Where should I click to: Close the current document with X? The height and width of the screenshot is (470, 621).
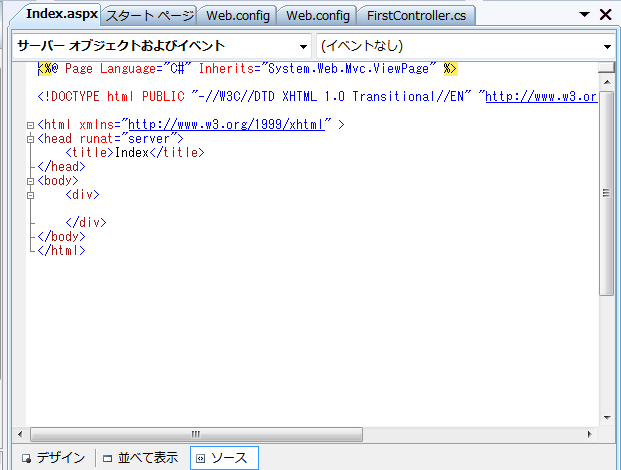tap(606, 15)
